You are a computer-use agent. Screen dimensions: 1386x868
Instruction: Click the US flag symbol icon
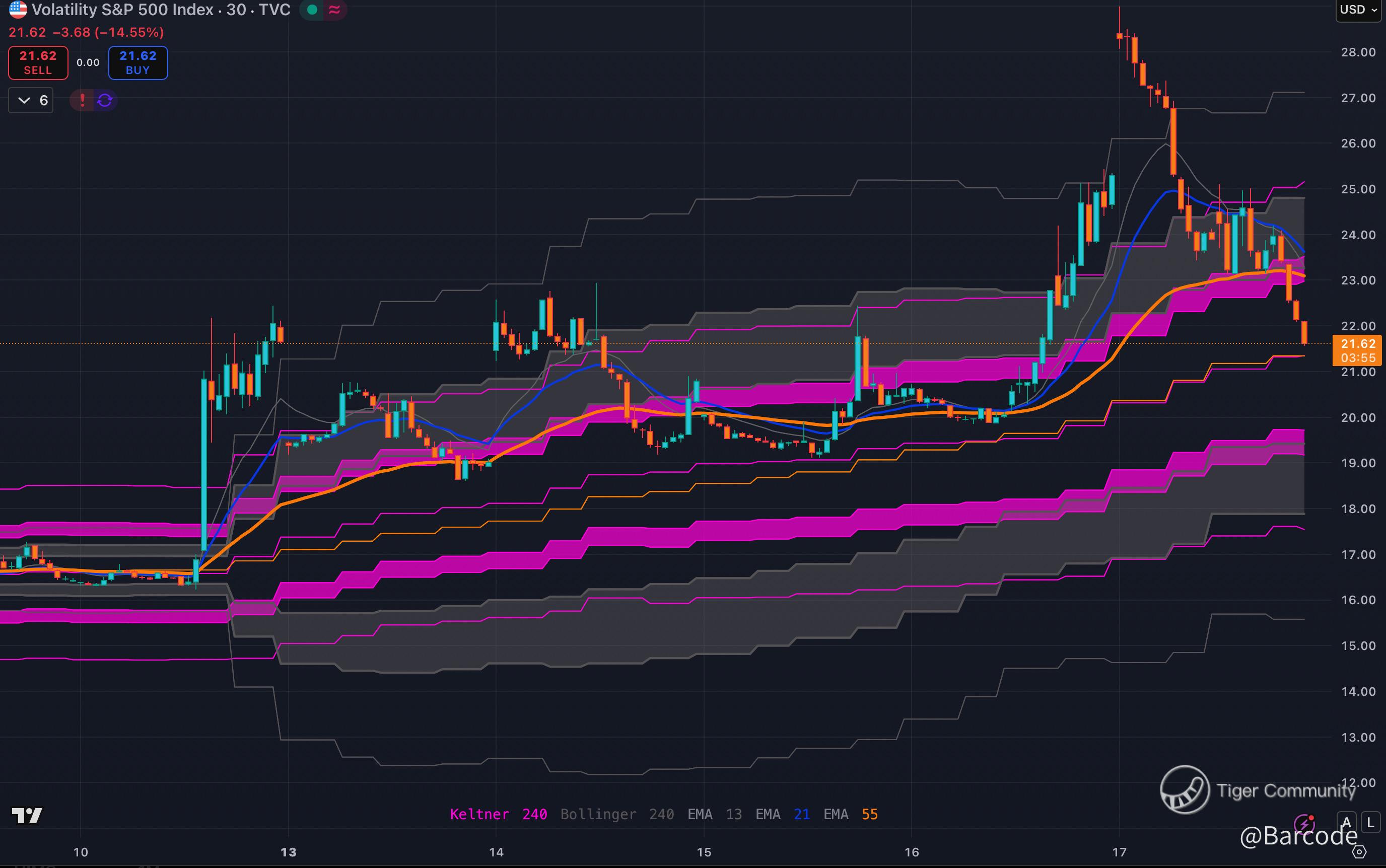coord(18,9)
